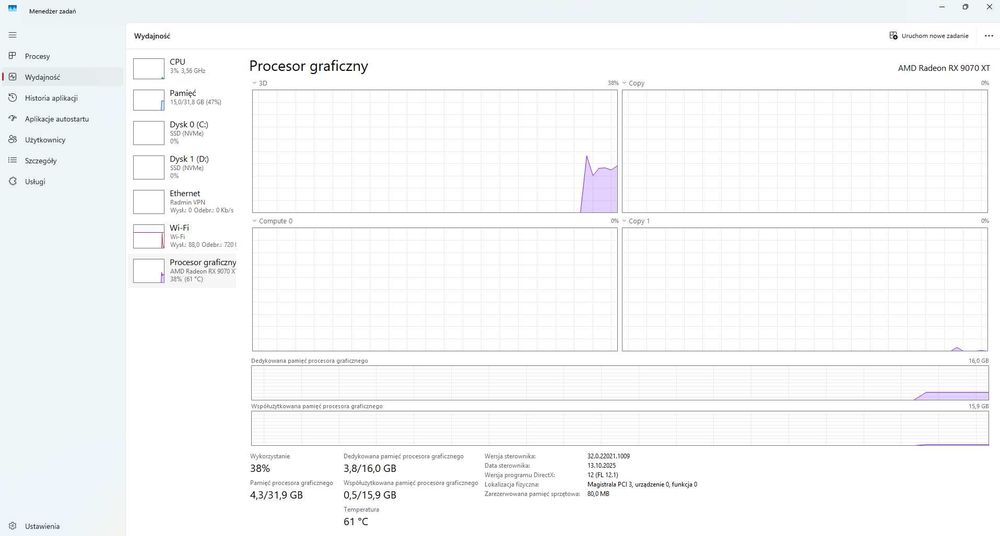Click the 61 °C temperature value
Screen dimensions: 1000x536
pos(356,521)
